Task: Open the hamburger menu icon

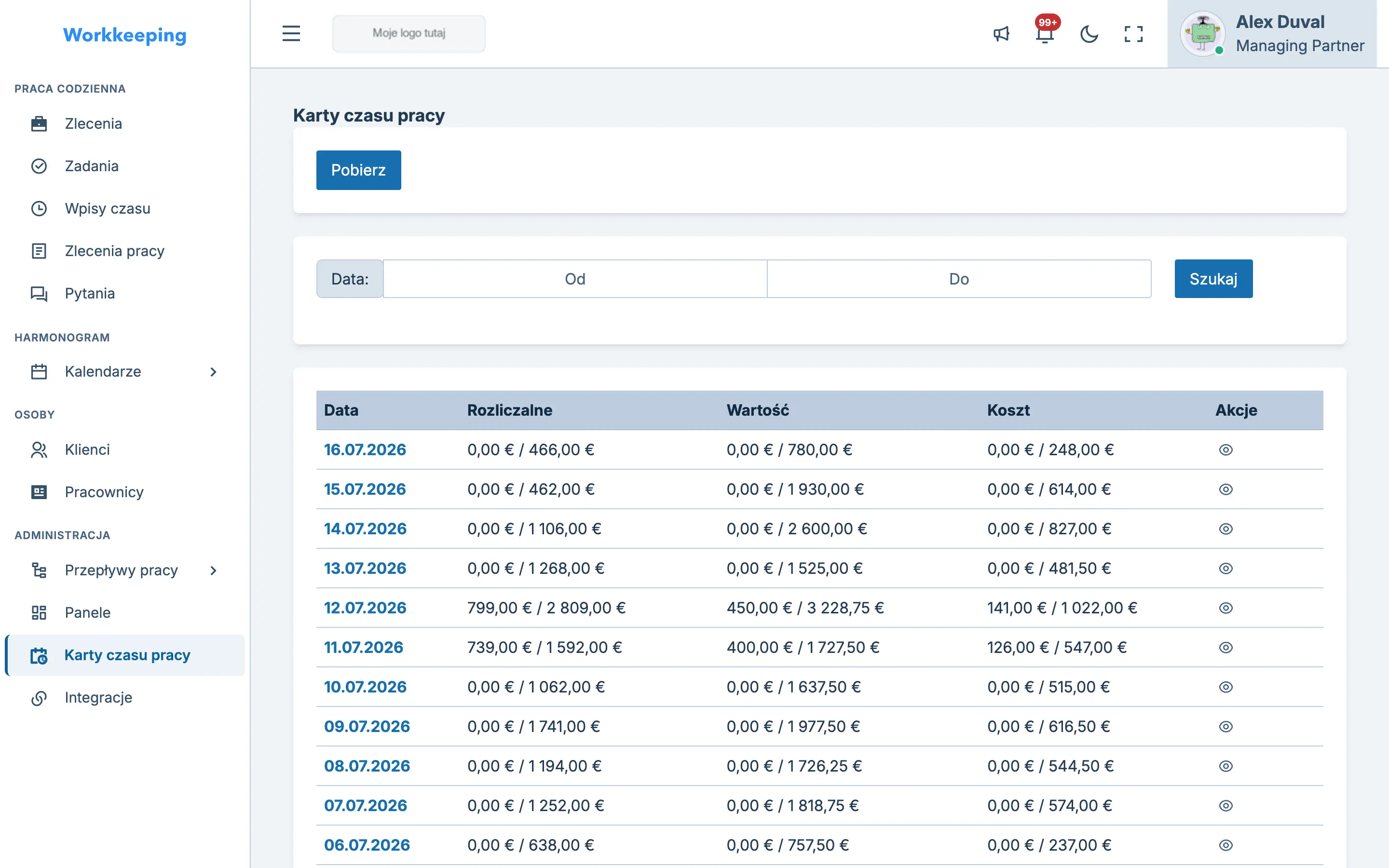Action: pyautogui.click(x=291, y=33)
